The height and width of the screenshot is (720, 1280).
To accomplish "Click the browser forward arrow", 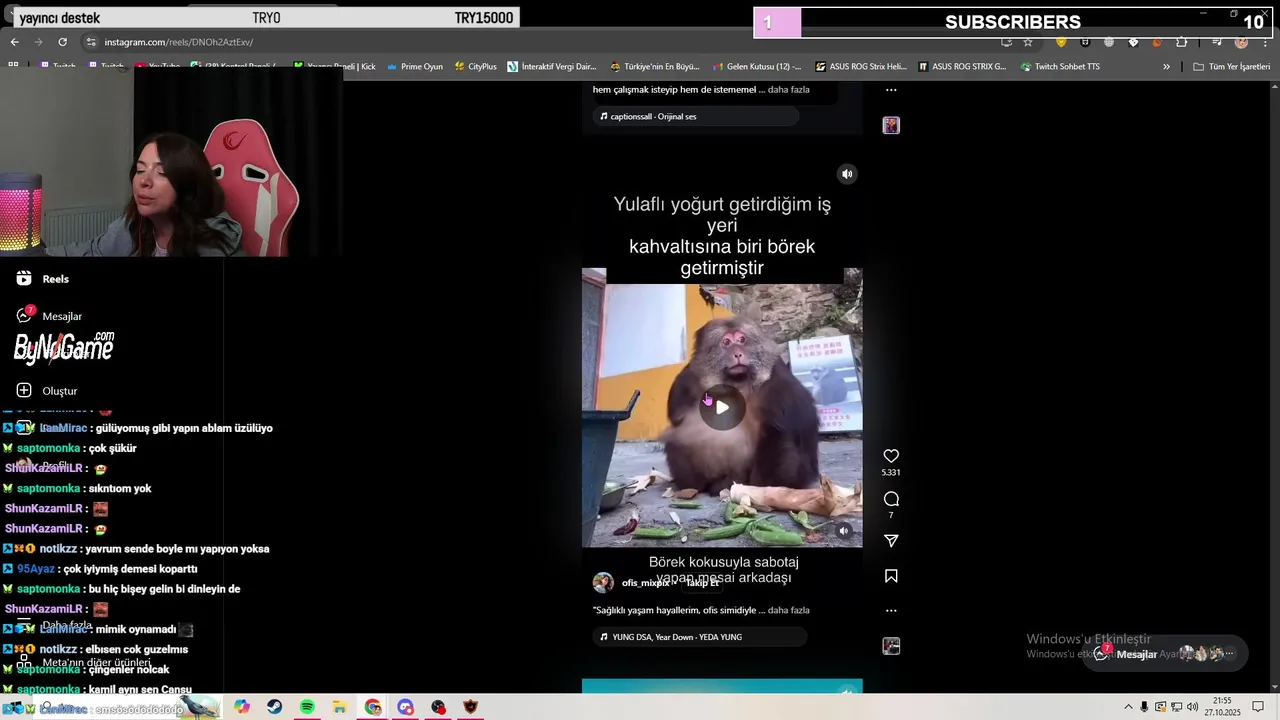I will tap(38, 42).
